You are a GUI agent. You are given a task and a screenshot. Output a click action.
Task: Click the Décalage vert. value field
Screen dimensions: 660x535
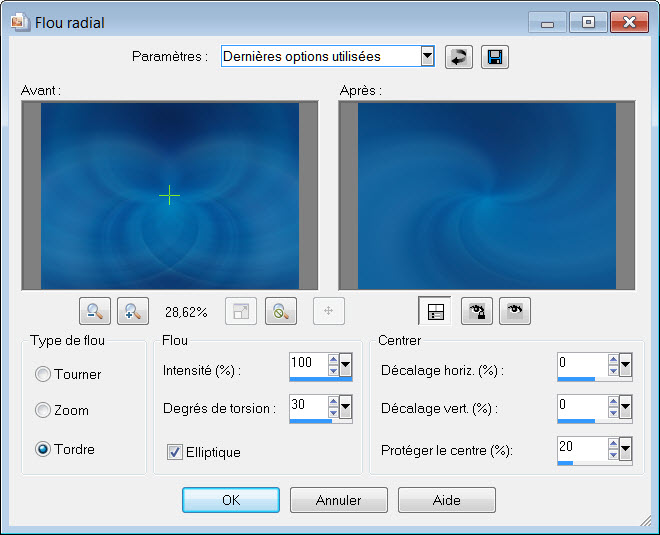583,407
